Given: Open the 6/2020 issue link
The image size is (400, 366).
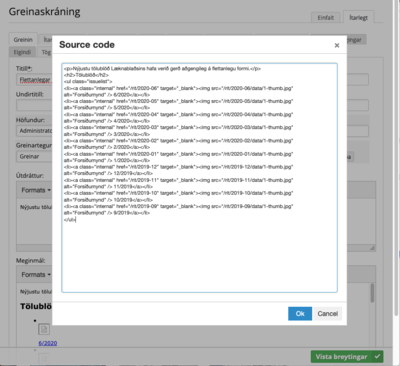Looking at the screenshot, I should (x=48, y=343).
